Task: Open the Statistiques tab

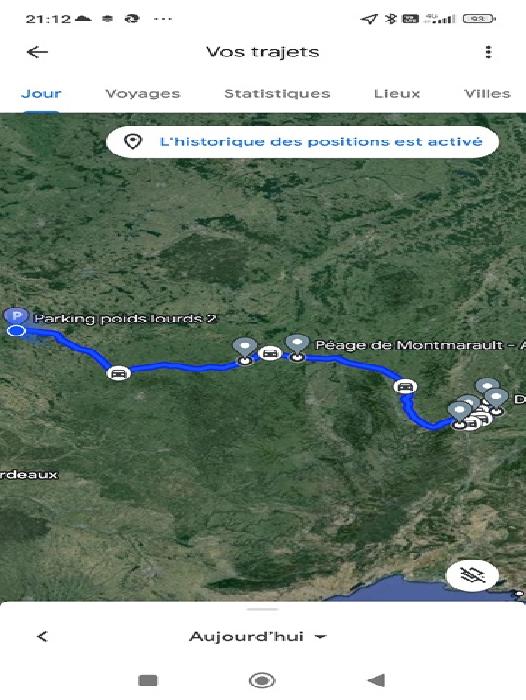Action: point(277,93)
